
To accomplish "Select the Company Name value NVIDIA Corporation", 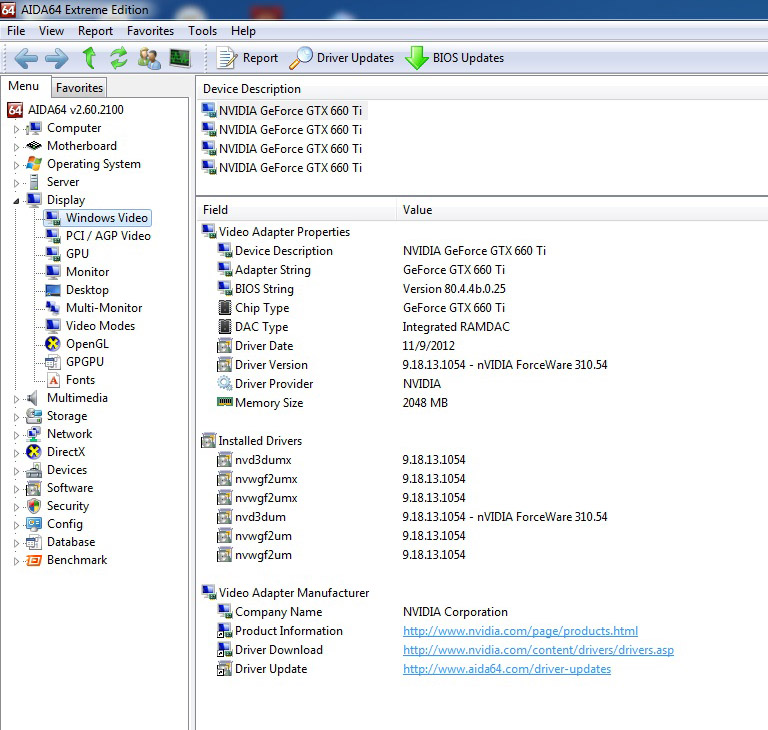I will (x=455, y=612).
